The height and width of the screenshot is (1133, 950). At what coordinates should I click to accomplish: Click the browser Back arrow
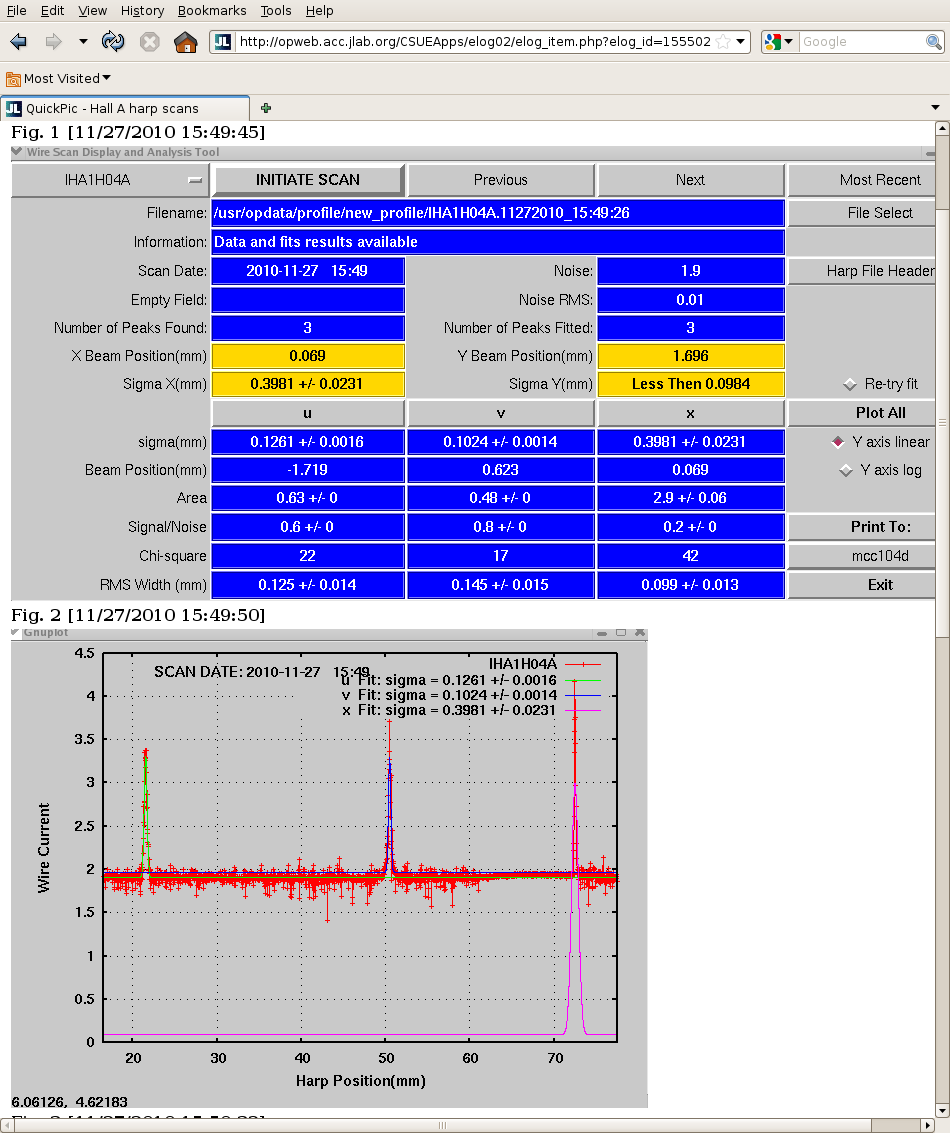[x=19, y=42]
